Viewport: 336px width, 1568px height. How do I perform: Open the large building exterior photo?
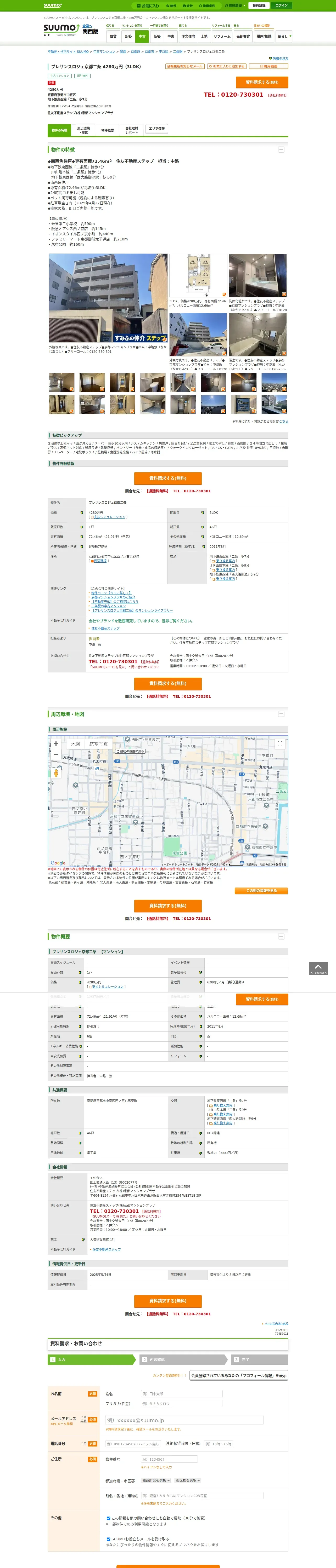pos(108,298)
